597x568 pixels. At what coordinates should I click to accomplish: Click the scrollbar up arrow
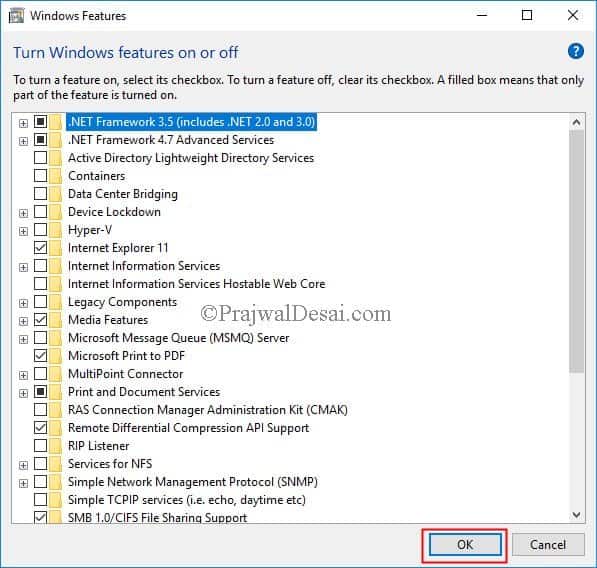[x=576, y=122]
